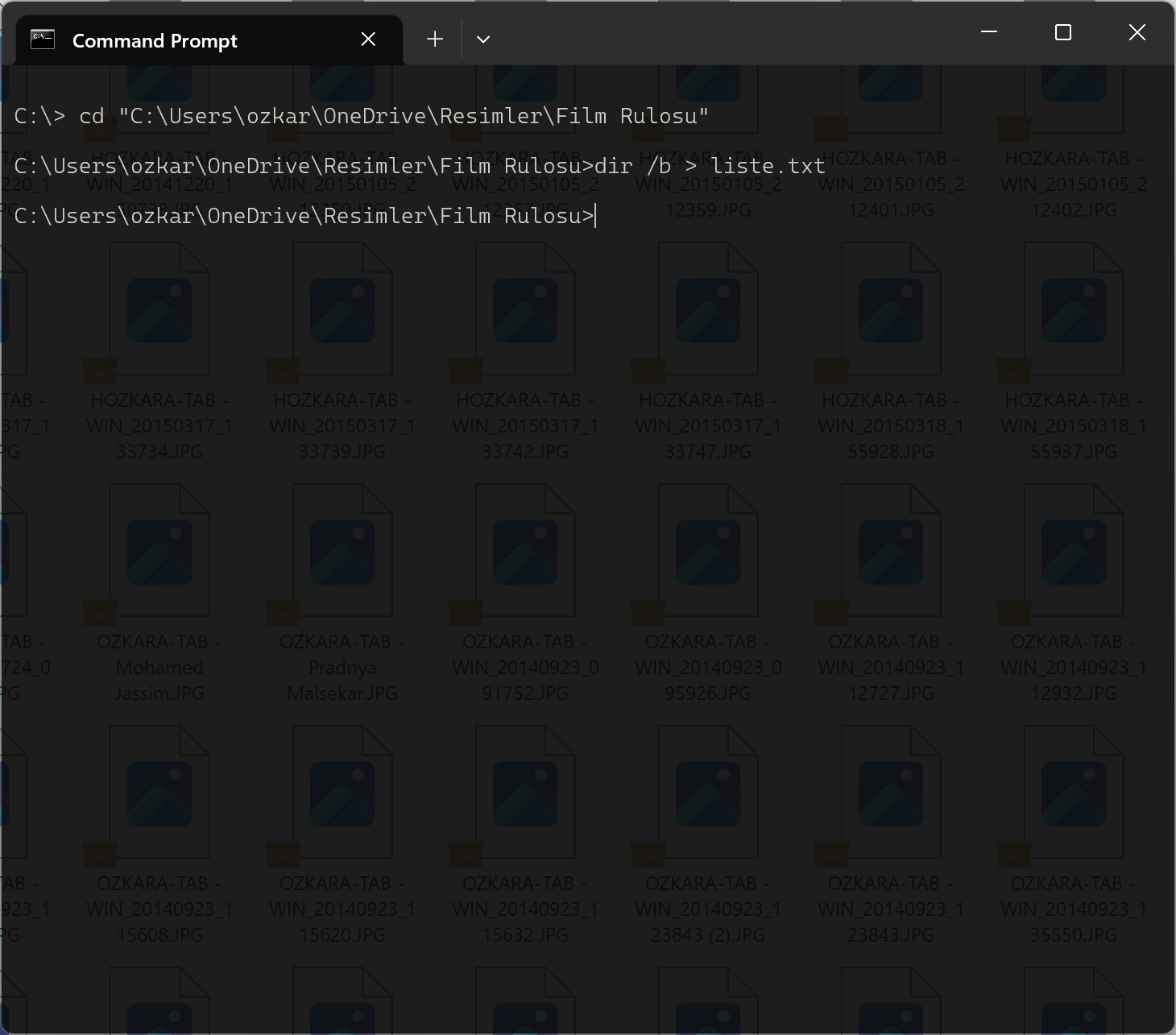Maximize the terminal window
Viewport: 1176px width, 1035px height.
pyautogui.click(x=1063, y=32)
